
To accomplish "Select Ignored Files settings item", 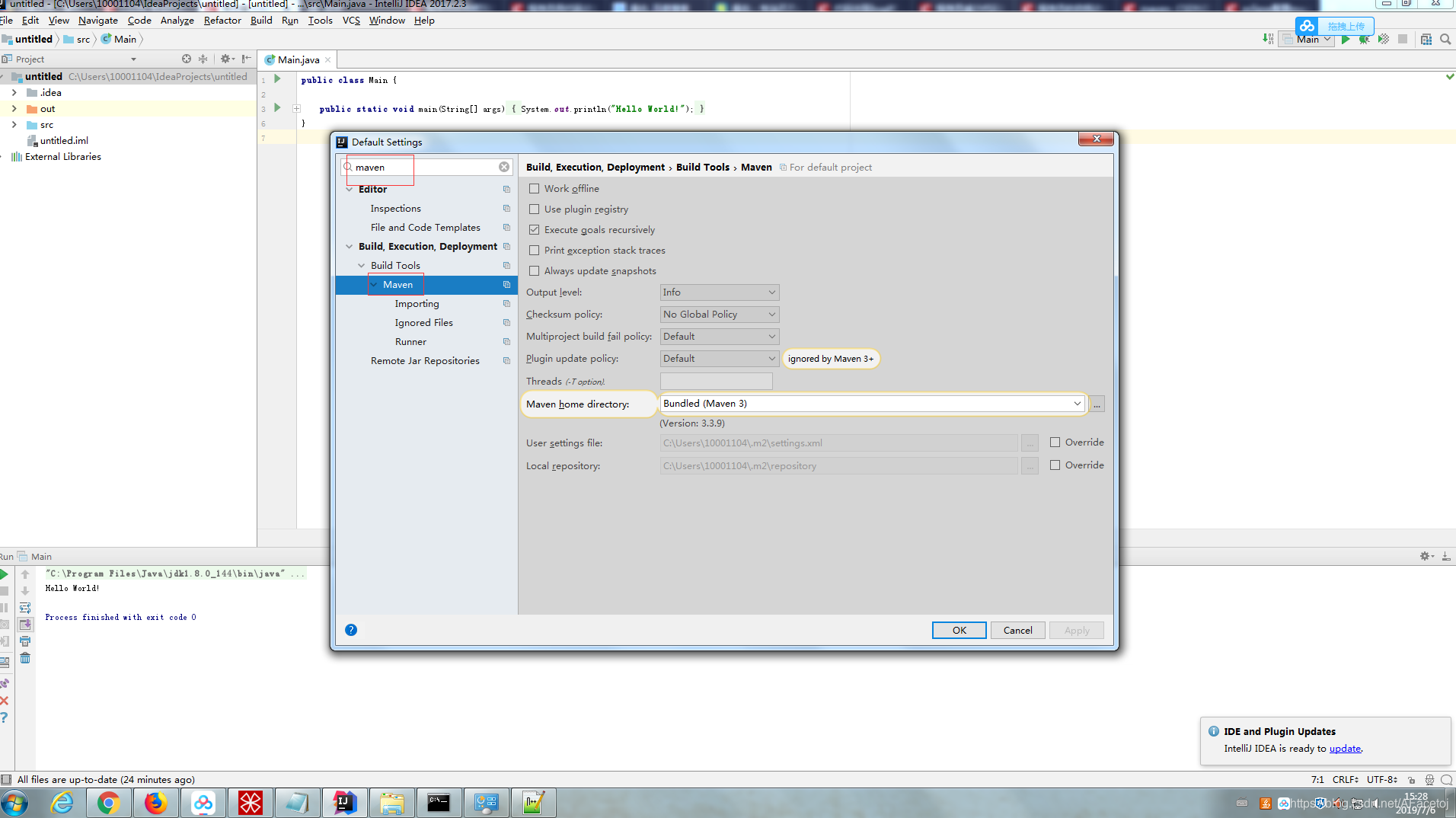I will point(423,323).
